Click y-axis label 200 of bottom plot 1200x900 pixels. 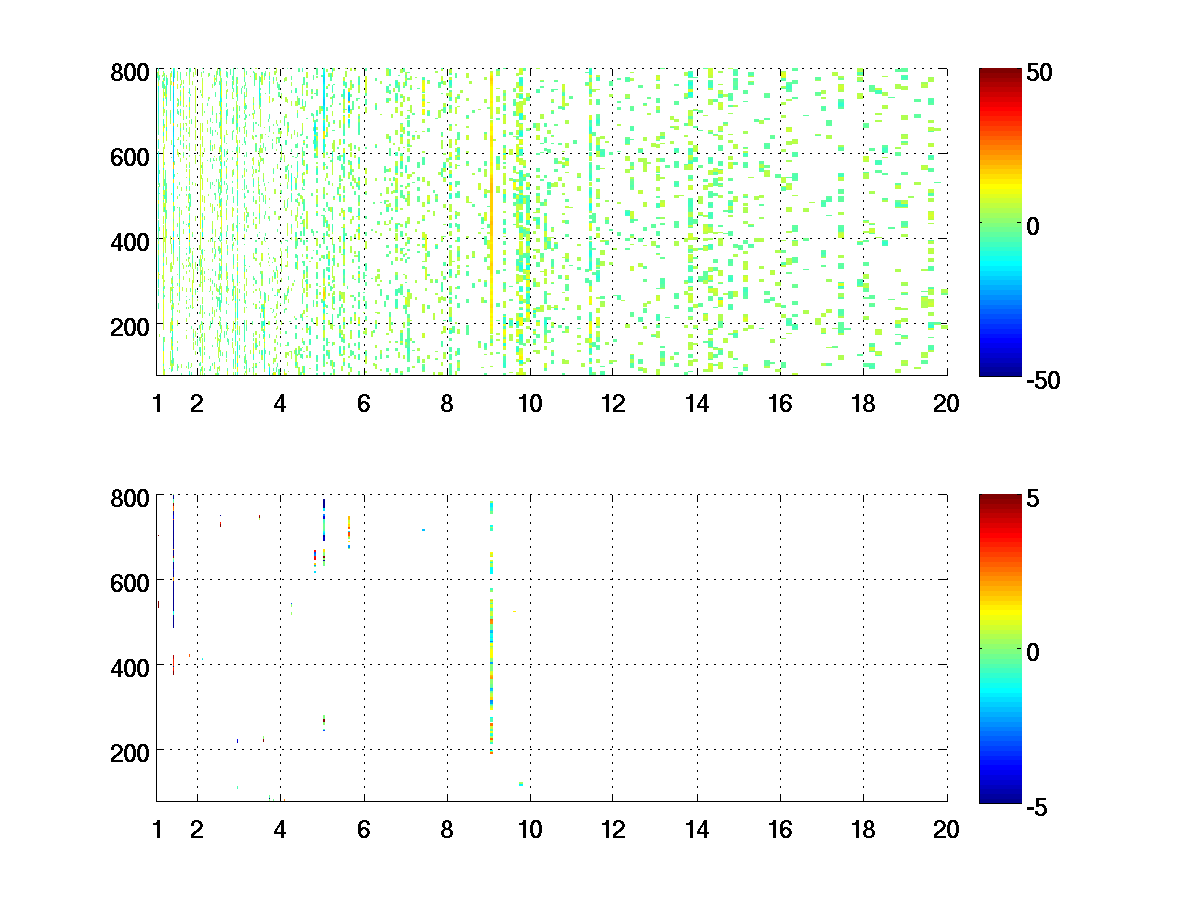[130, 750]
